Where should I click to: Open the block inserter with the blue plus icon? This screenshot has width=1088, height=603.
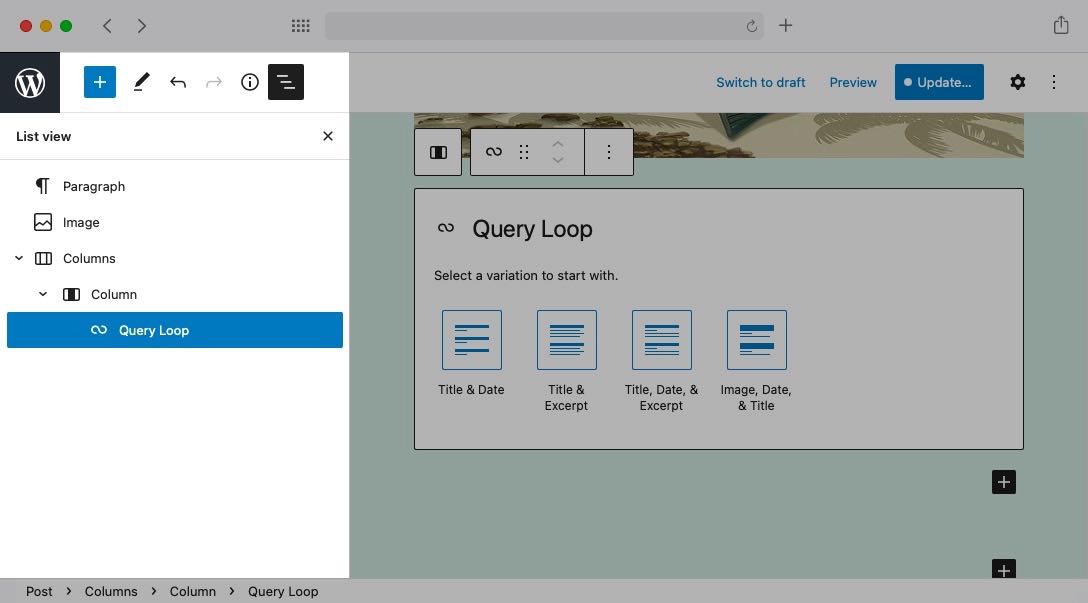(99, 82)
